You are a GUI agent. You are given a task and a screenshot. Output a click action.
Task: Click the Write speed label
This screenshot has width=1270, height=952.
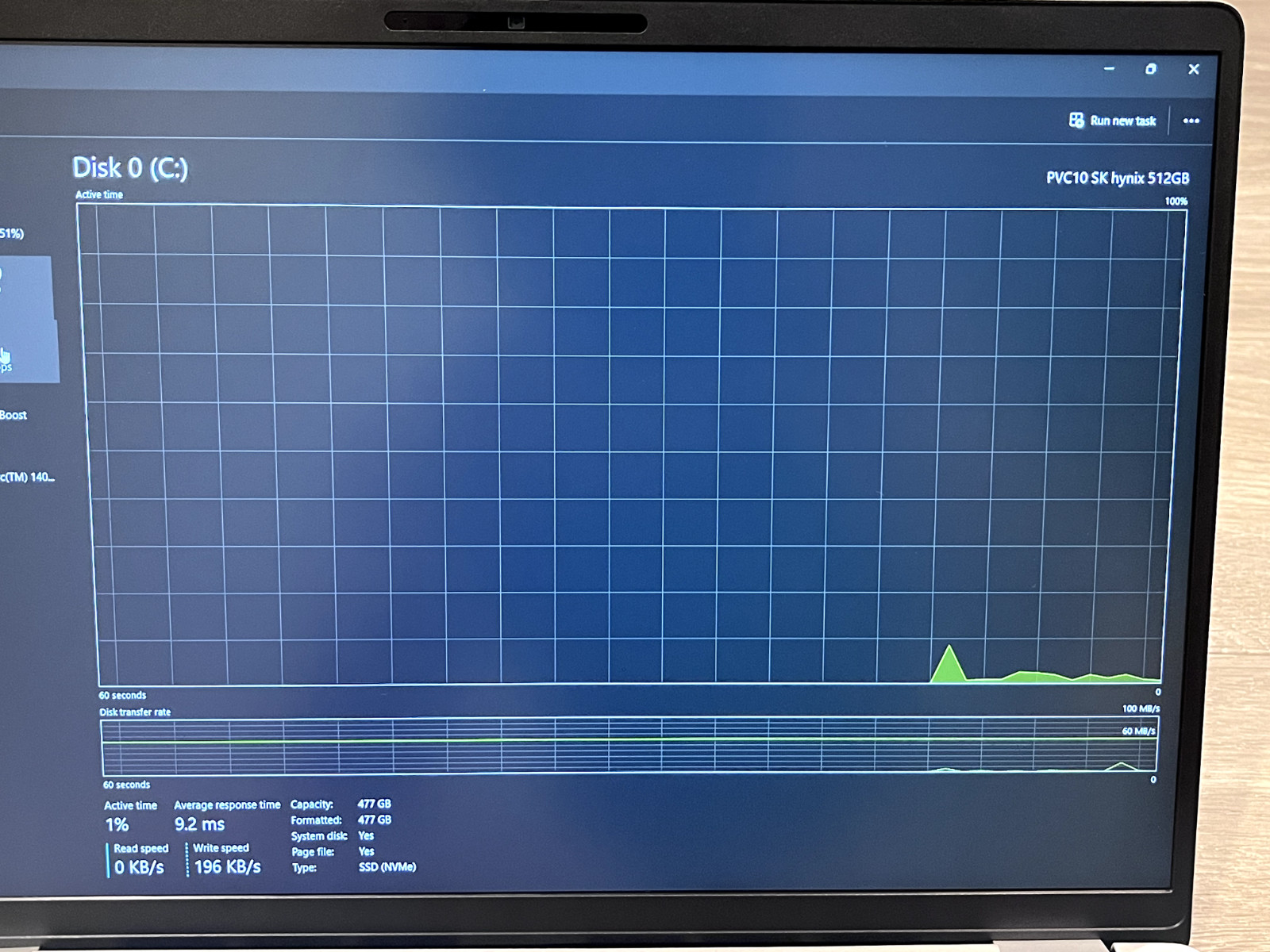click(x=221, y=847)
